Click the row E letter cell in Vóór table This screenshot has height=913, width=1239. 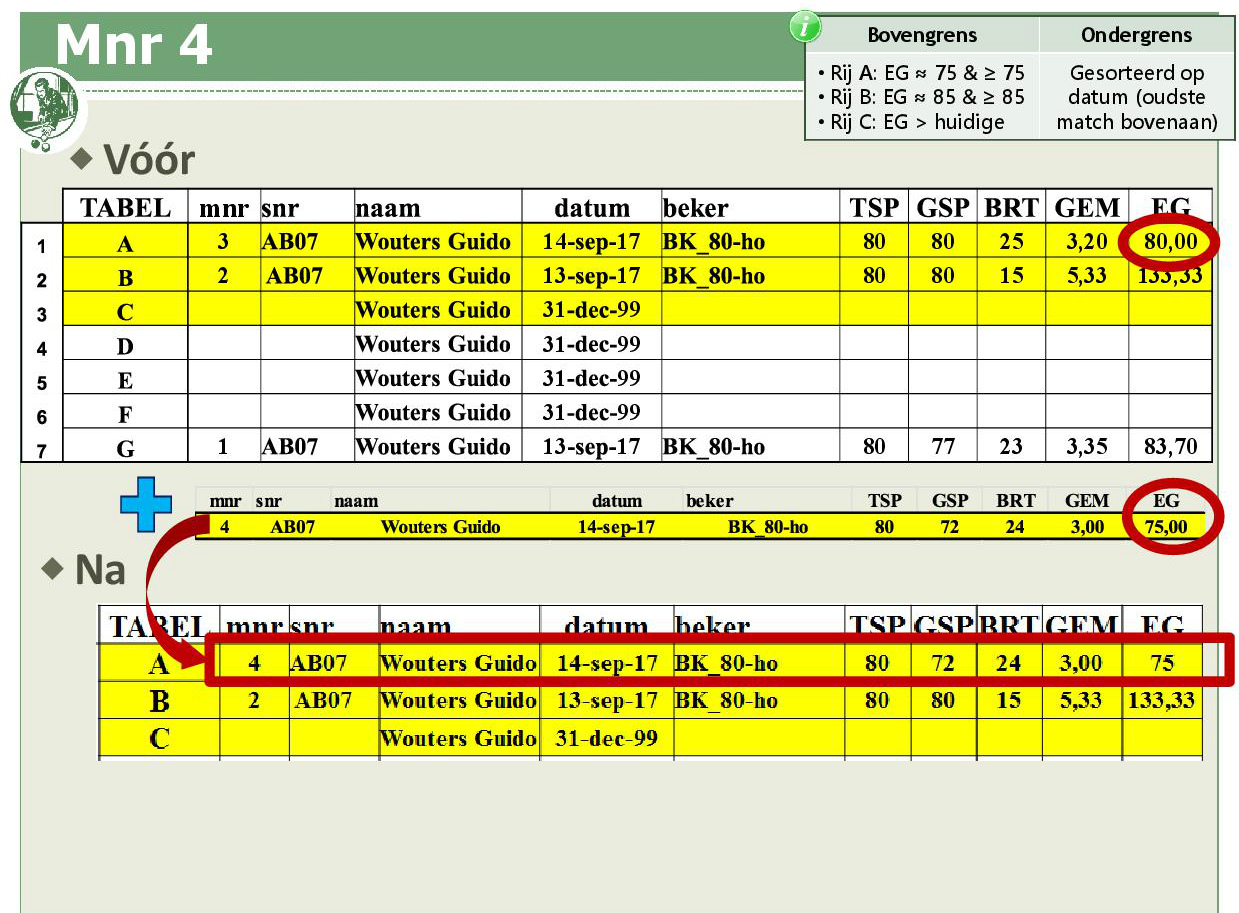125,381
